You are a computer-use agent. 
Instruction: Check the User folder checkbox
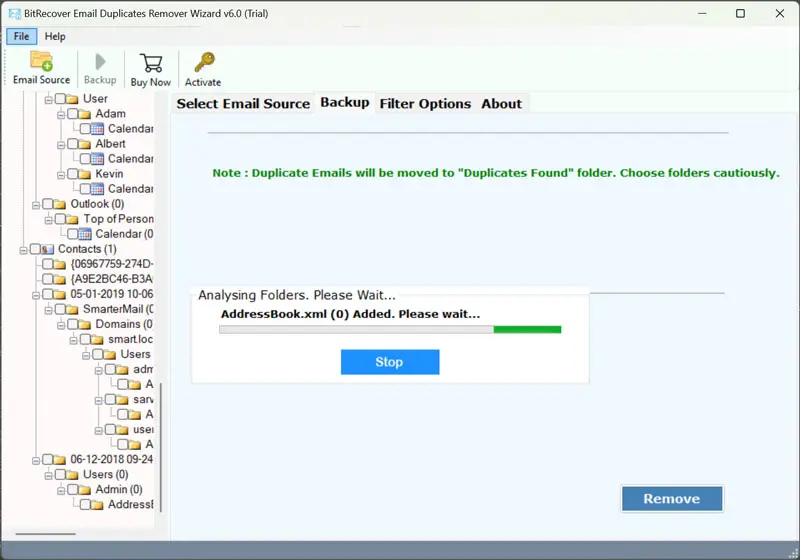click(x=60, y=98)
